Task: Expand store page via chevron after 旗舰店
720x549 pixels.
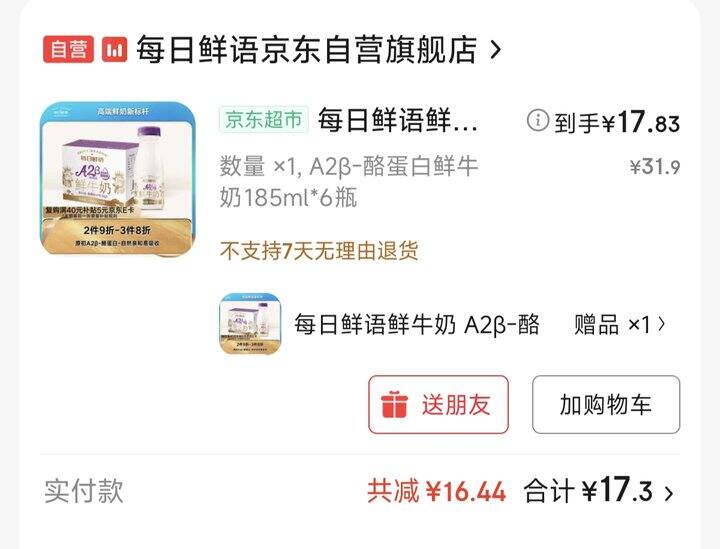Action: pyautogui.click(x=495, y=50)
